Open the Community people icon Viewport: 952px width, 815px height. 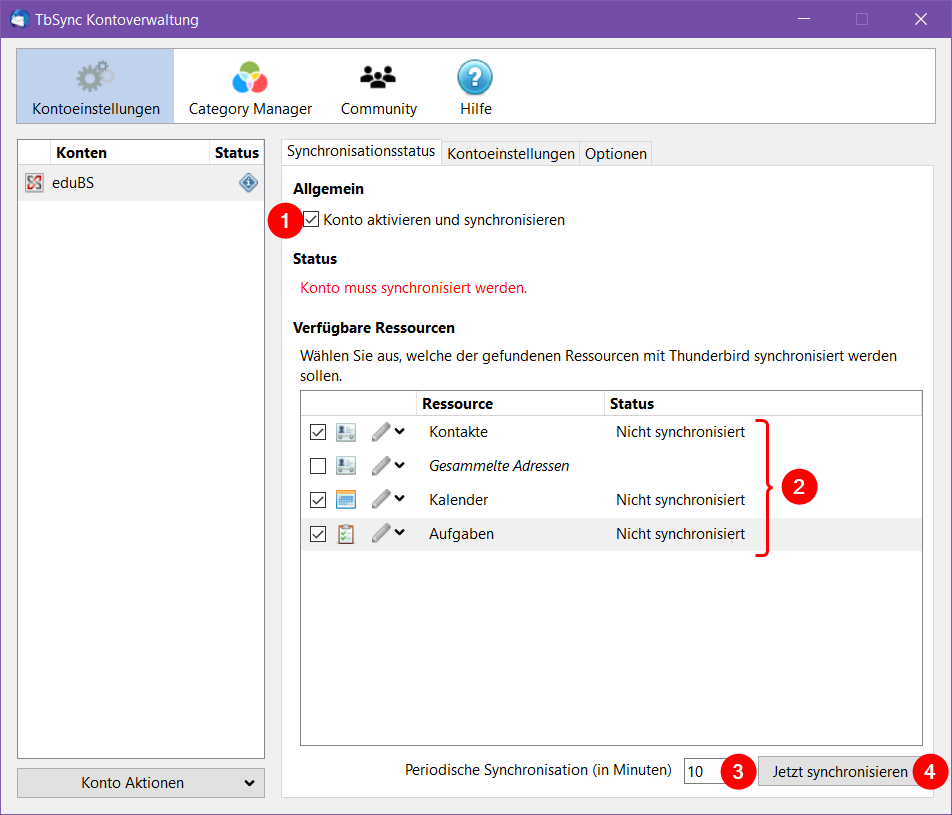coord(378,78)
